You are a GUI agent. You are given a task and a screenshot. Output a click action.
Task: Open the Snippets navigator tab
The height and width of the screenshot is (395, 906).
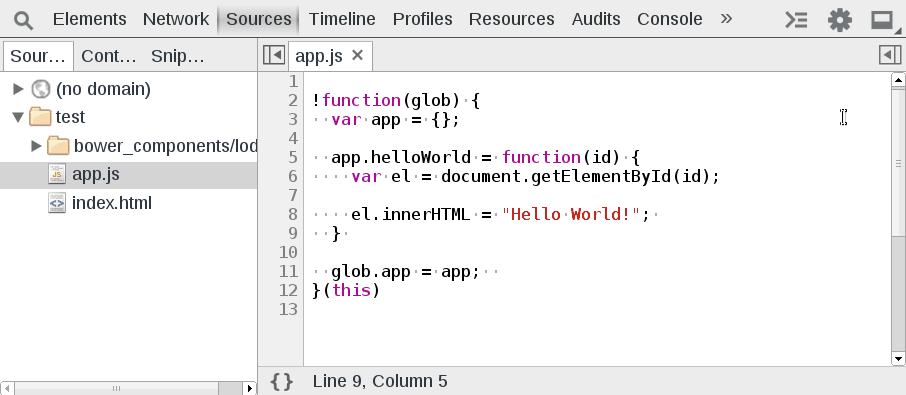point(177,56)
